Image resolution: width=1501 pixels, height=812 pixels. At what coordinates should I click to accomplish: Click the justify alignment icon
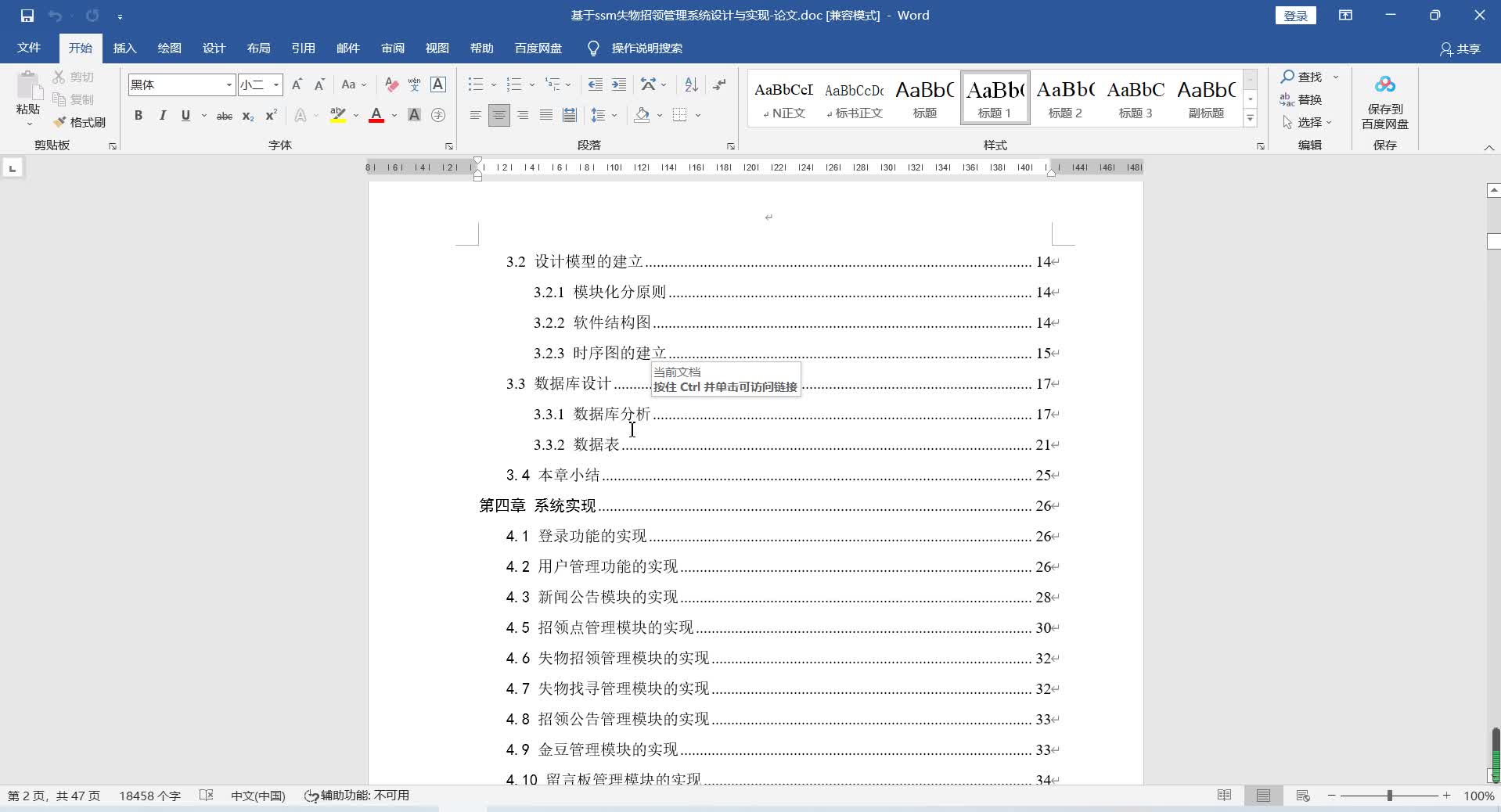coord(546,115)
